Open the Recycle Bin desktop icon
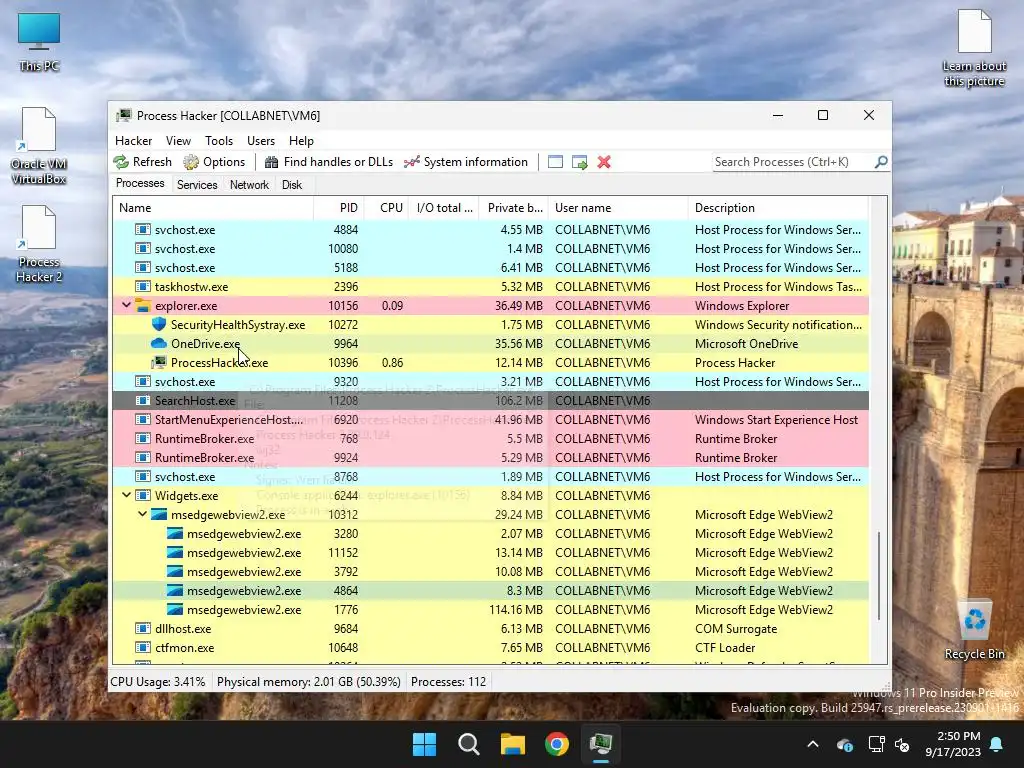This screenshot has height=768, width=1024. [x=974, y=630]
